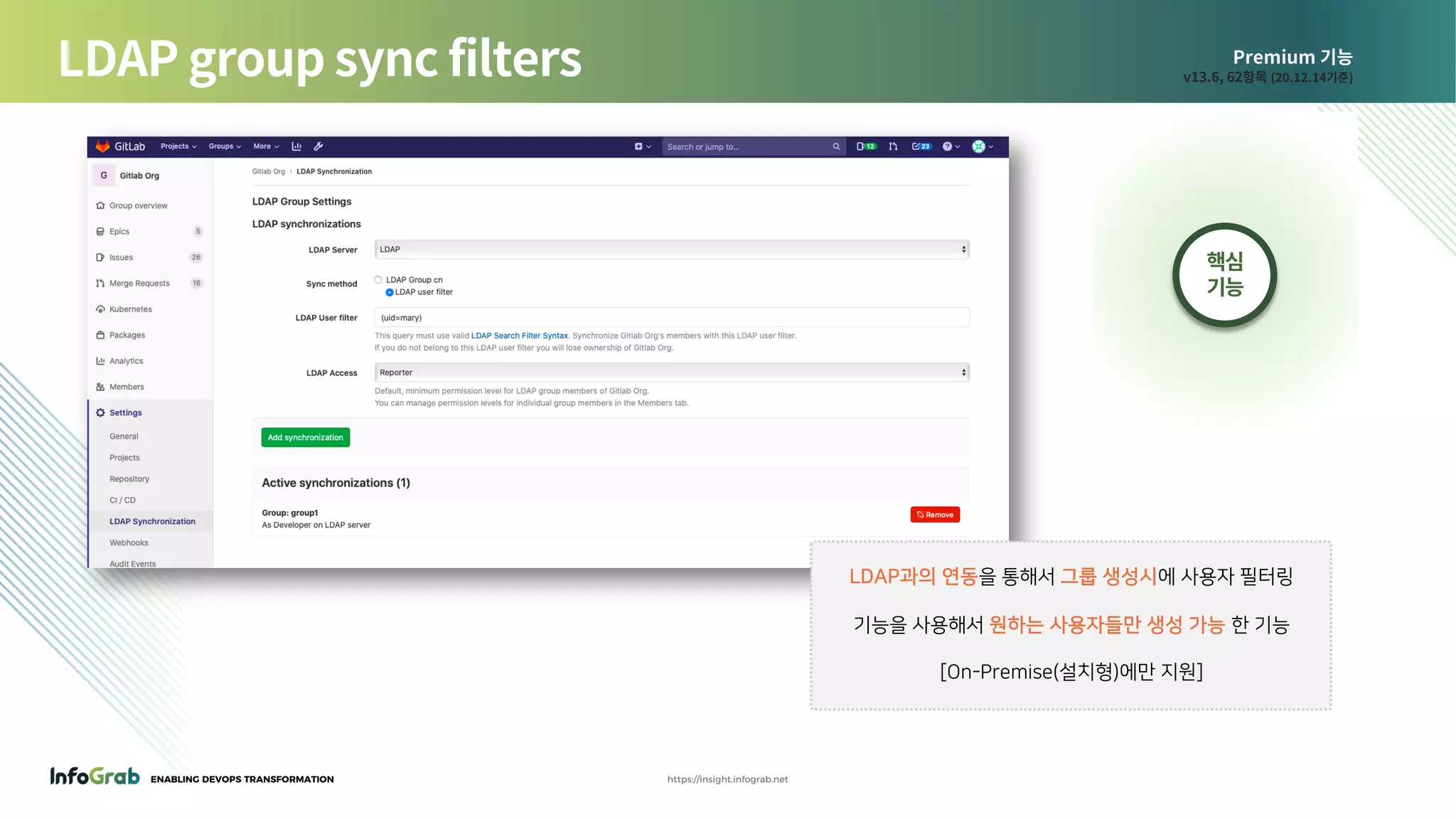Click the Add synchronization button
This screenshot has height=819, width=1456.
306,437
